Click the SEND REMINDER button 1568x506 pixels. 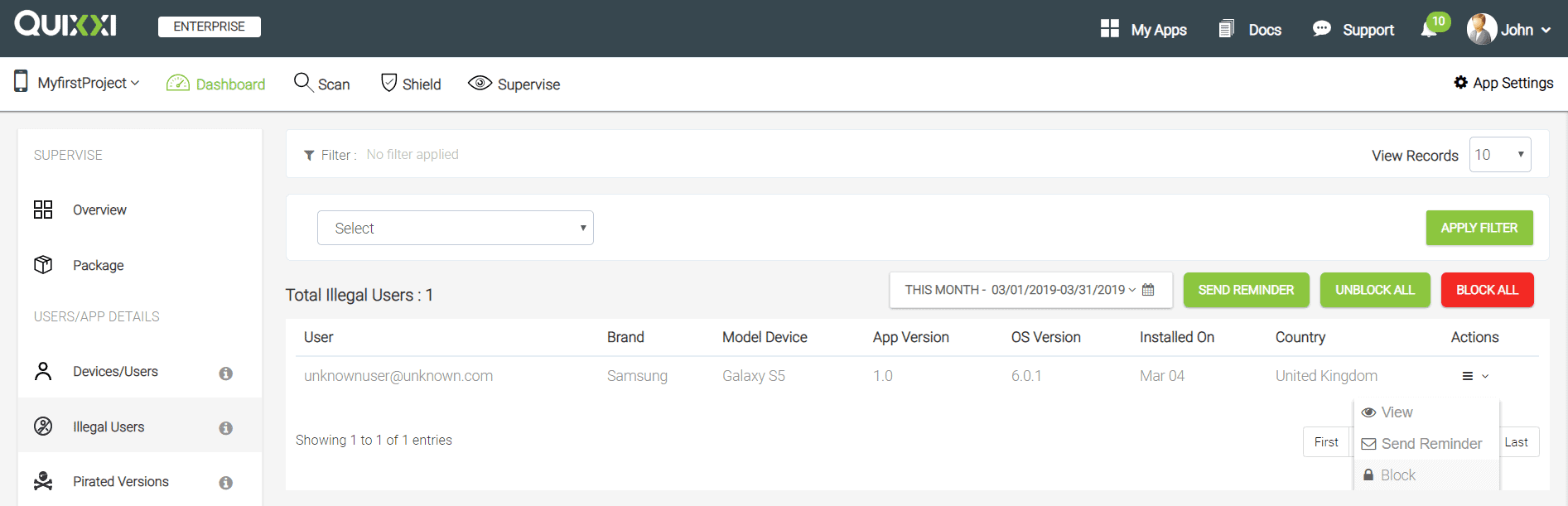(x=1246, y=290)
